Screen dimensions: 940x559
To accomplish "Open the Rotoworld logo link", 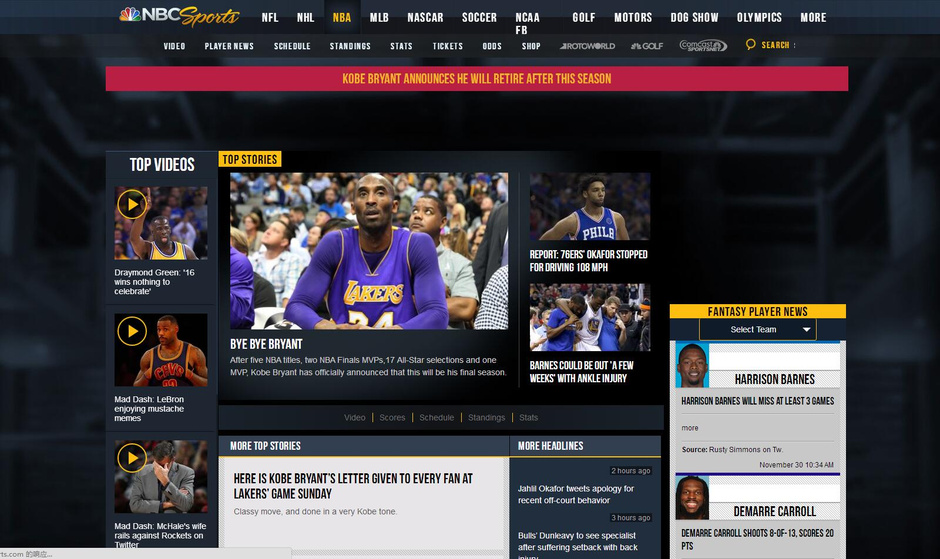I will click(x=588, y=46).
